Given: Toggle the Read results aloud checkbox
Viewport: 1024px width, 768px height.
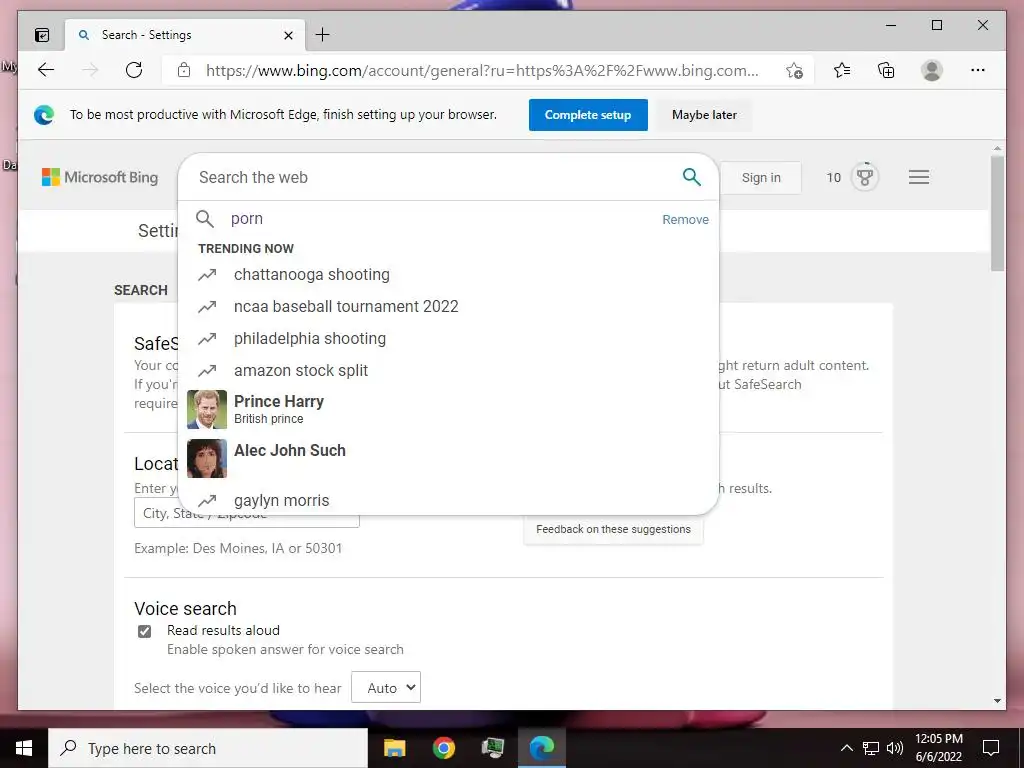Looking at the screenshot, I should tap(144, 631).
